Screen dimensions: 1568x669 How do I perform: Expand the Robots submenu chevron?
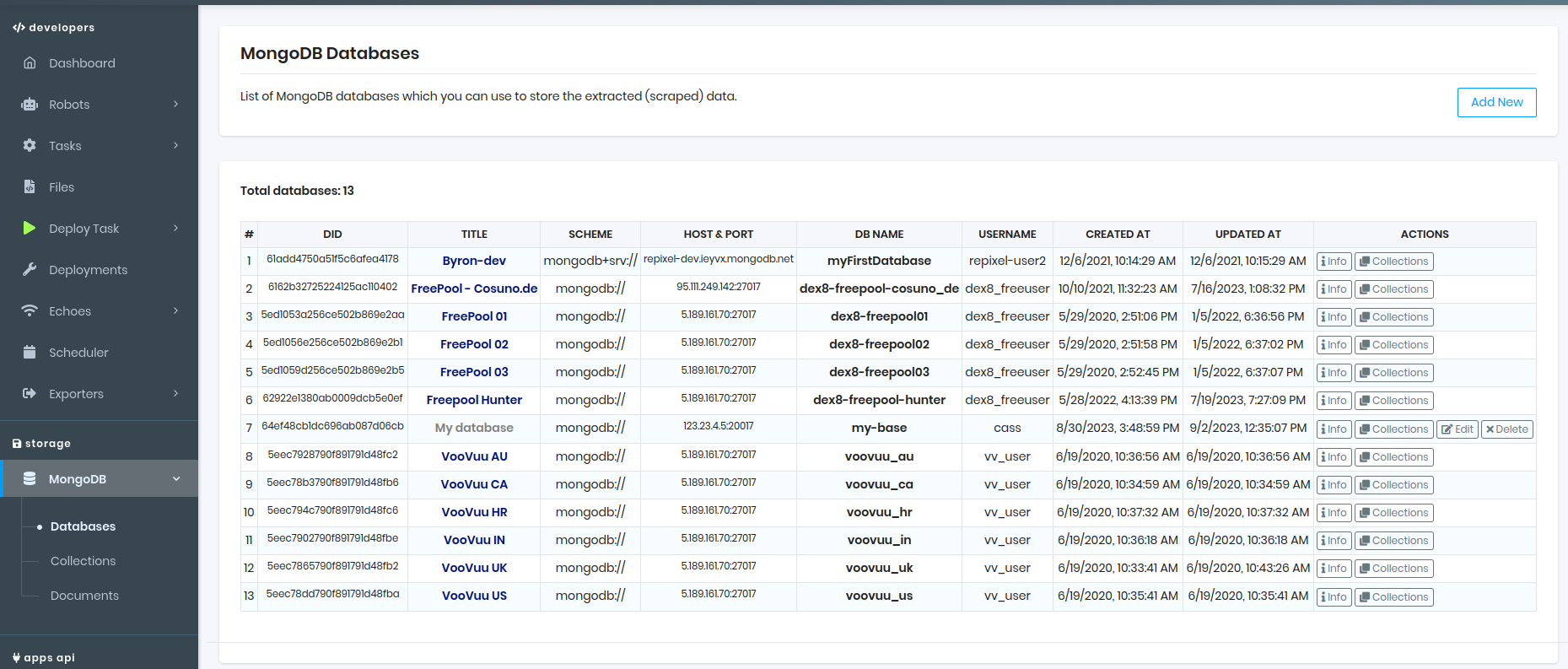click(x=175, y=104)
